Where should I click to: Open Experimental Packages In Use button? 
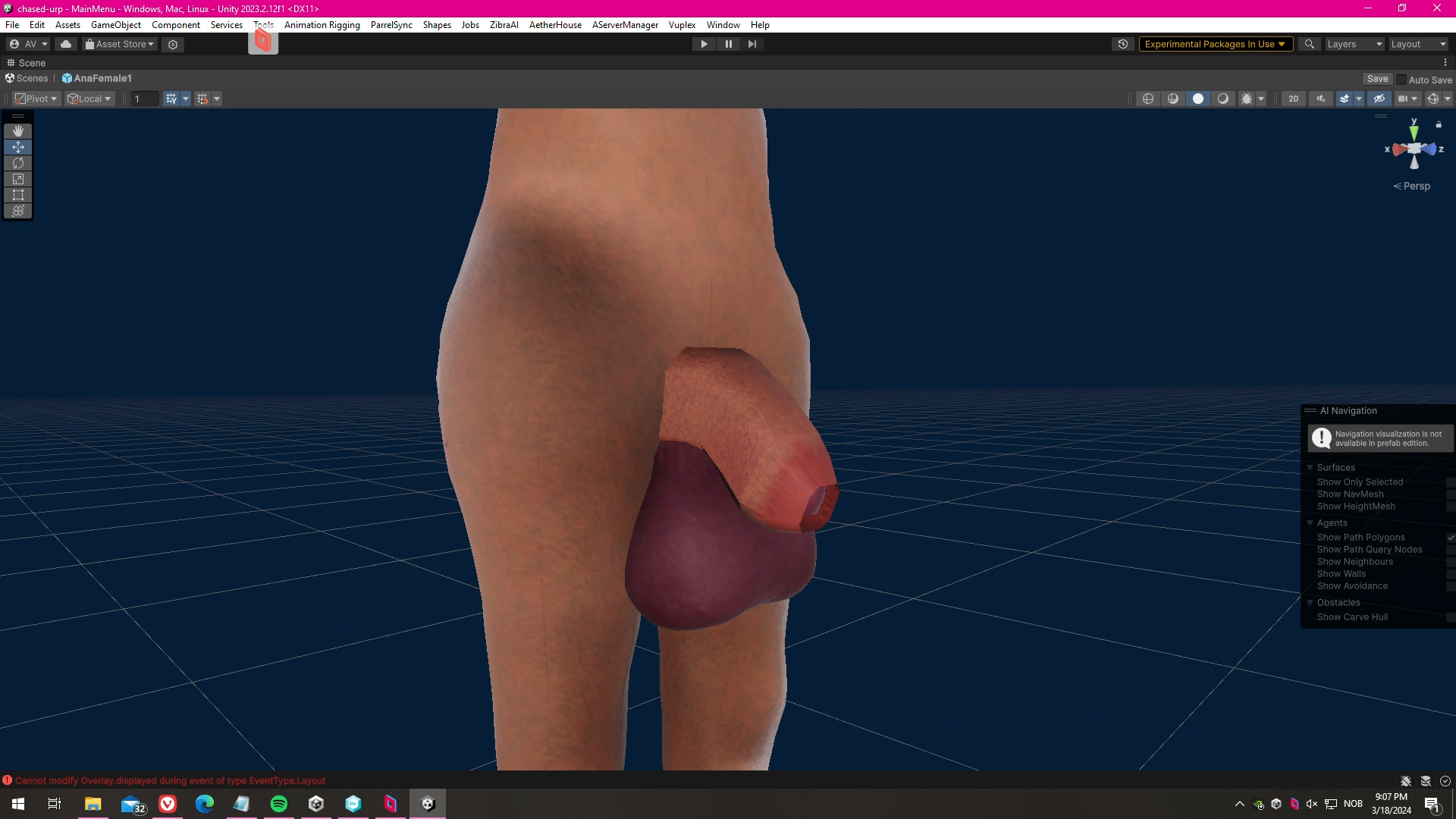1214,44
